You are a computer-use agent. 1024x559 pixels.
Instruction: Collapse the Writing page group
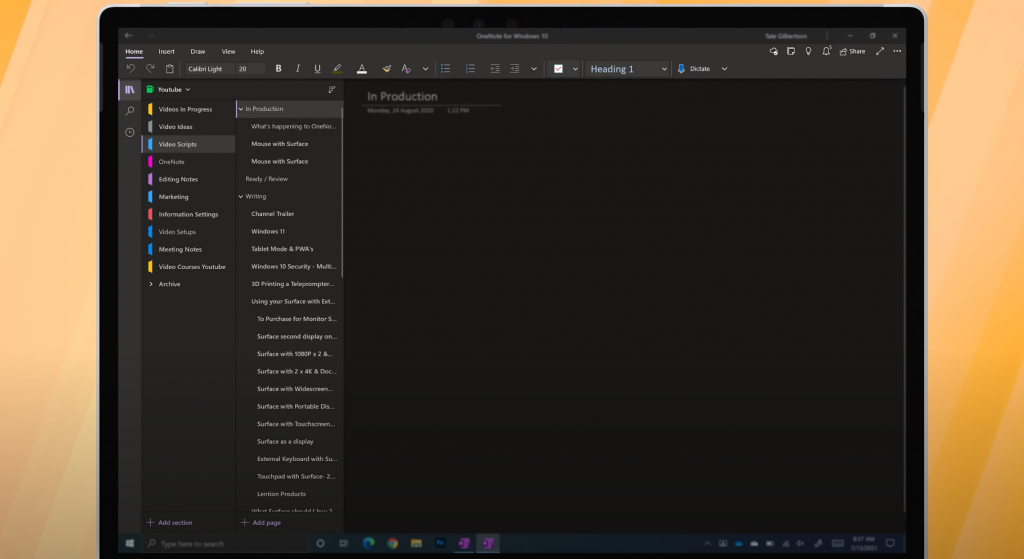click(x=240, y=197)
